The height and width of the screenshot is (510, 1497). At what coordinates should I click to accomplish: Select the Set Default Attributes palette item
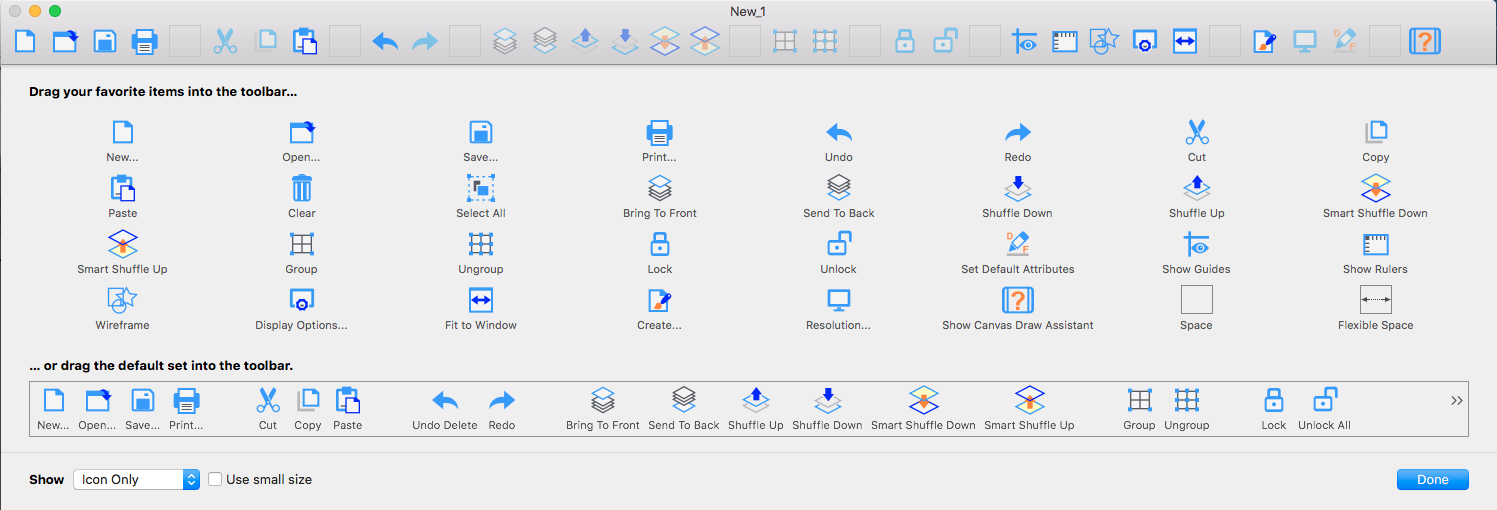pyautogui.click(x=1018, y=253)
